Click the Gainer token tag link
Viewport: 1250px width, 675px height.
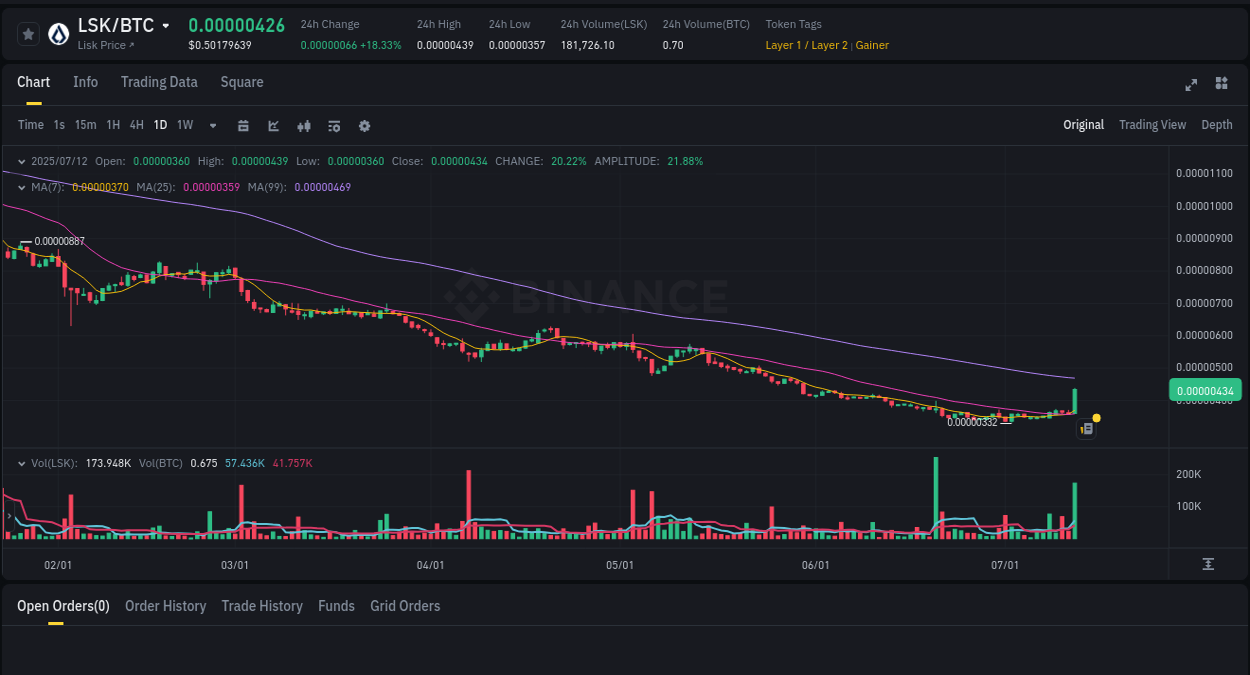(872, 45)
